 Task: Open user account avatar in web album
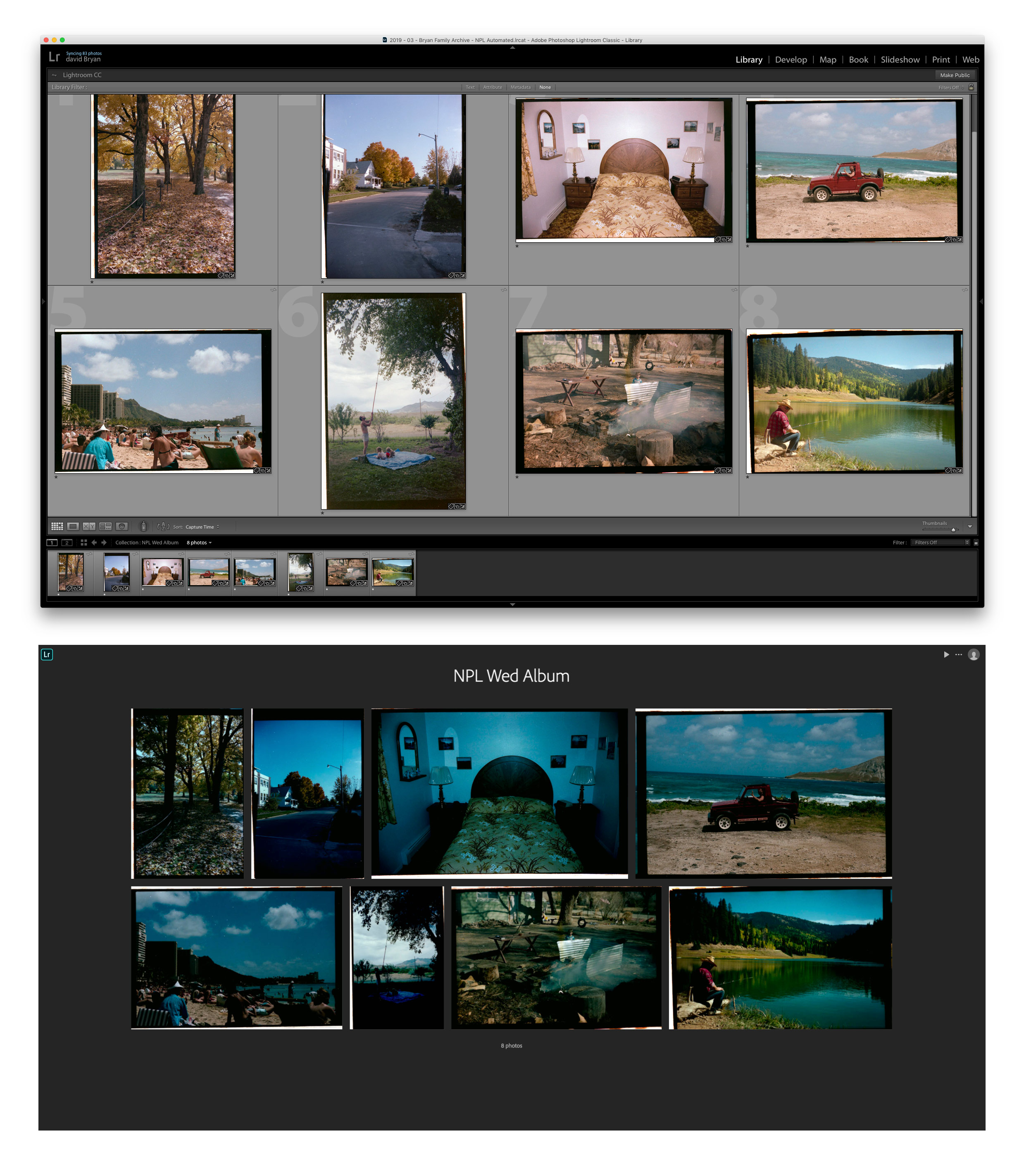974,655
